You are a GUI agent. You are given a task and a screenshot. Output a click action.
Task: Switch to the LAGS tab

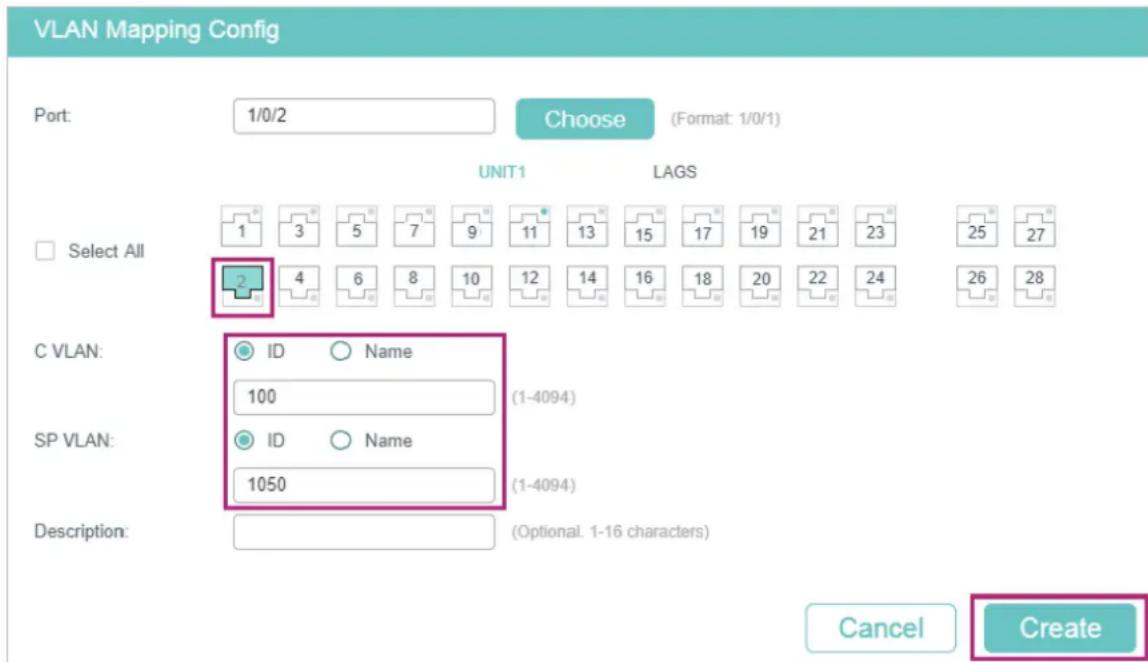coord(674,172)
